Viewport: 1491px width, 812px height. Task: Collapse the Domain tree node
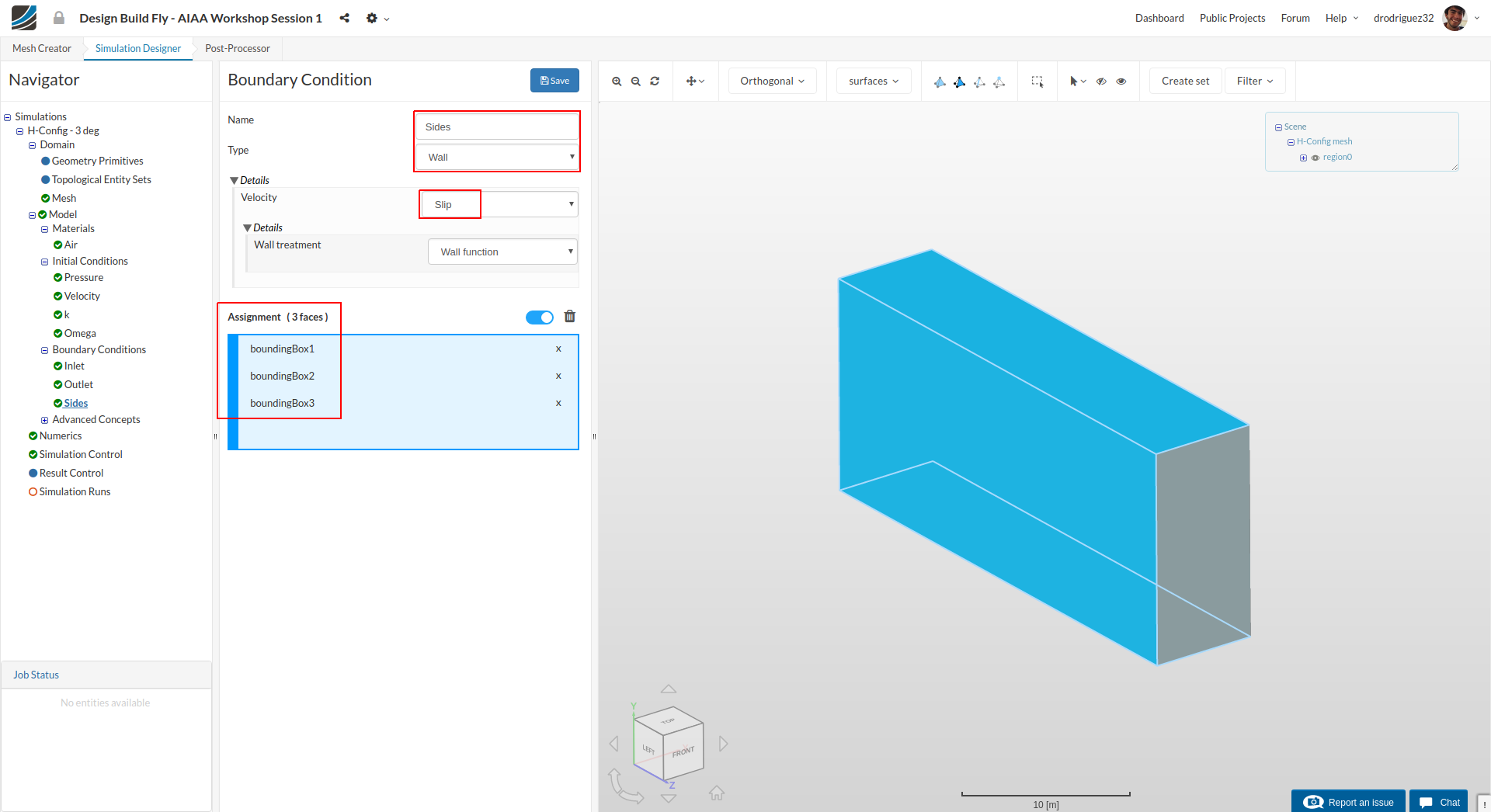coord(33,145)
